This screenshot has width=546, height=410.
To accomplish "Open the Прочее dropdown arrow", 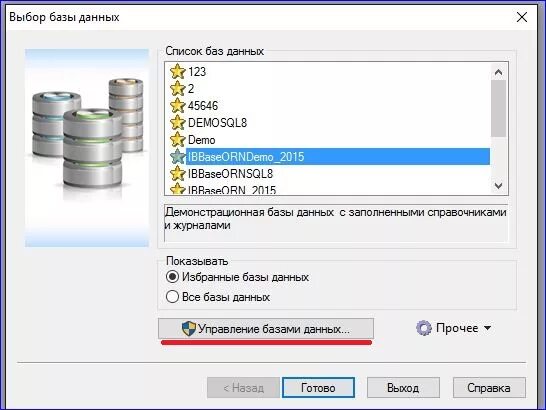I will [x=488, y=328].
